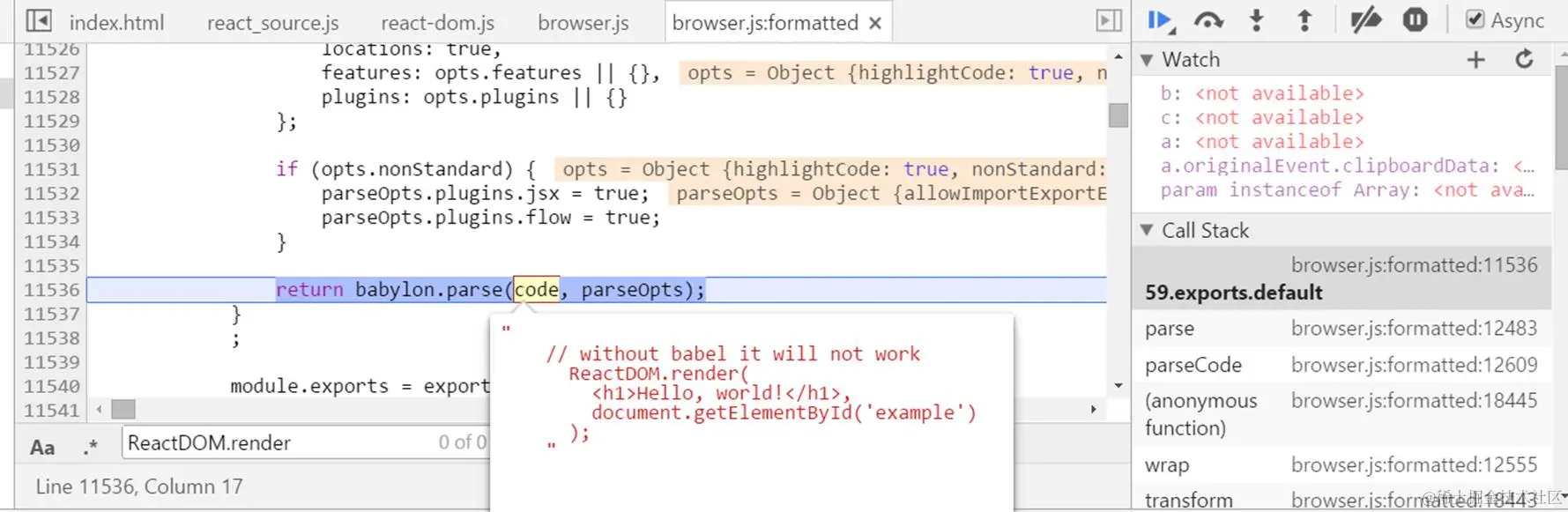Open link browser.js:formatted:18445
Screen dimensions: 1568x512
pos(1414,401)
